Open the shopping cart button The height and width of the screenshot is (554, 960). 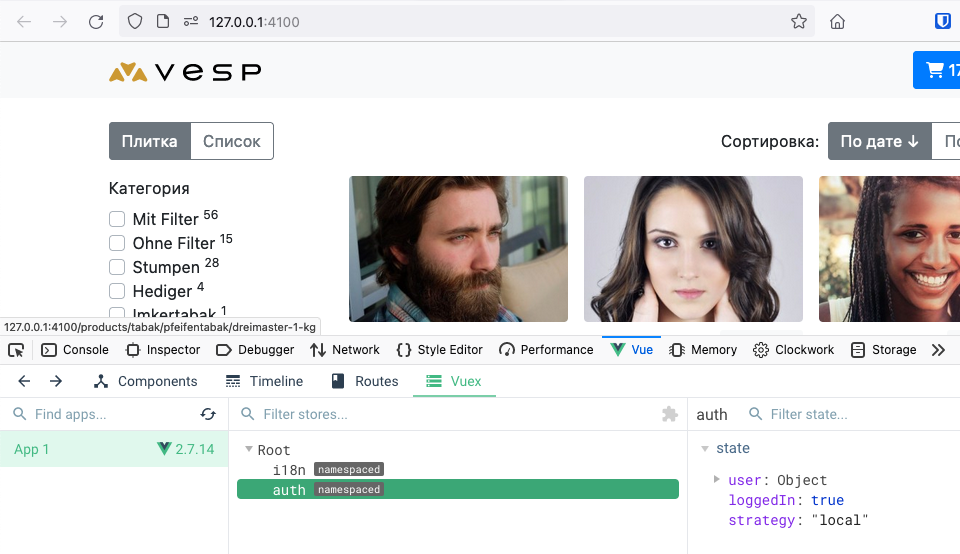tap(937, 70)
